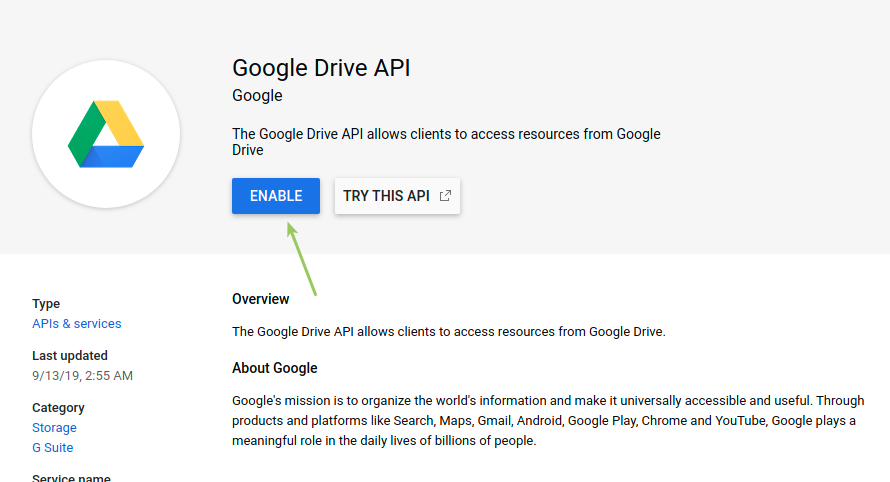The width and height of the screenshot is (890, 482).
Task: Open the APIs & services link
Action: (77, 324)
